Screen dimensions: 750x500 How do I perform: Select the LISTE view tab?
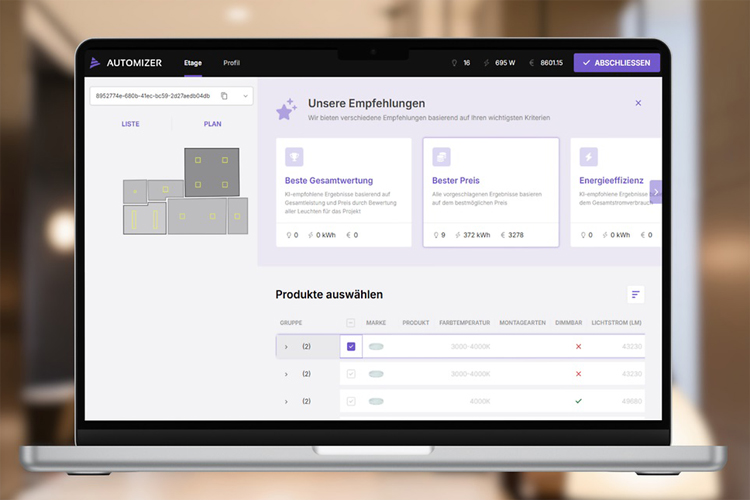click(130, 124)
